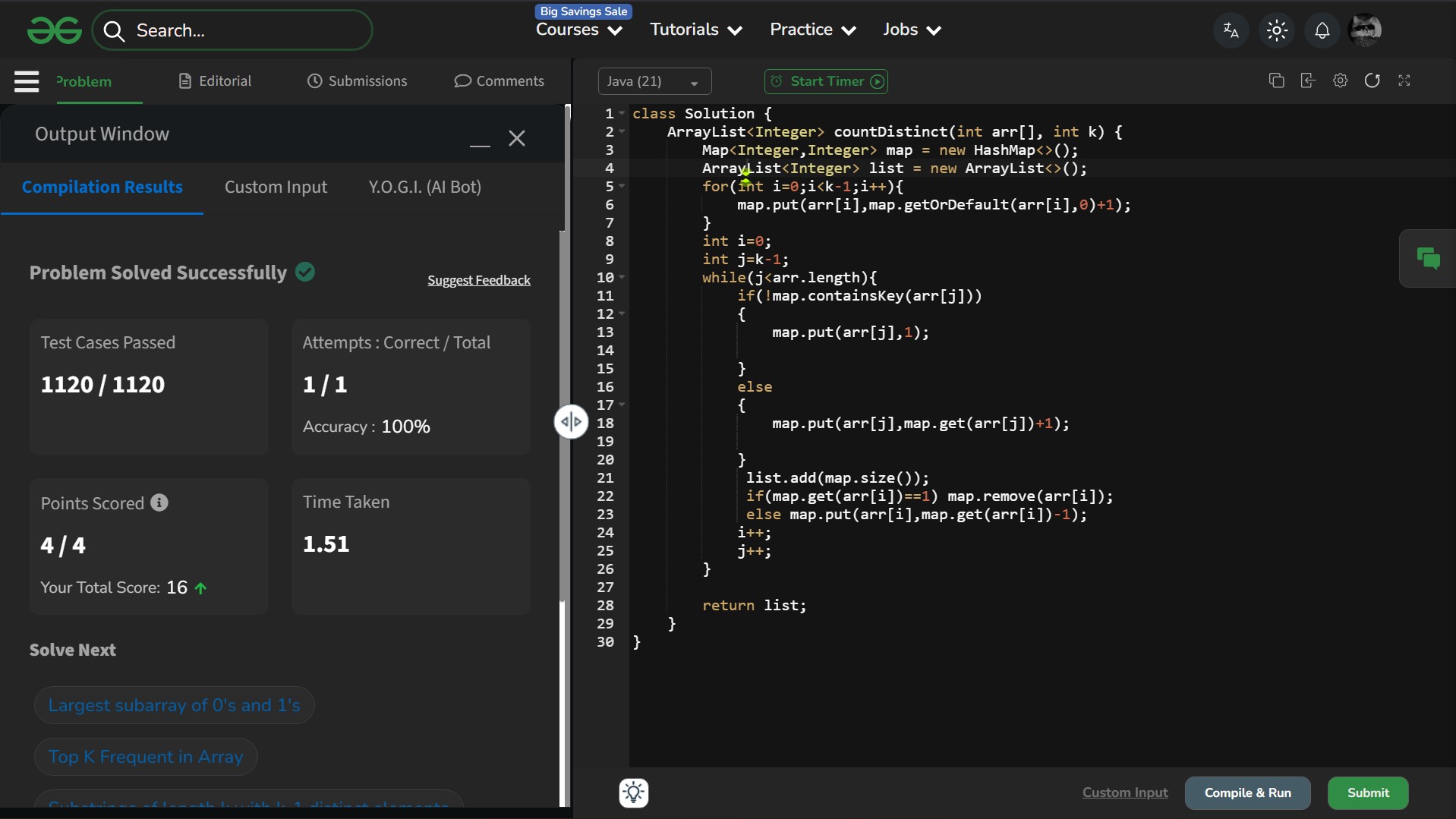Enter fullscreen editor mode icon
The height and width of the screenshot is (819, 1456).
(x=1404, y=80)
